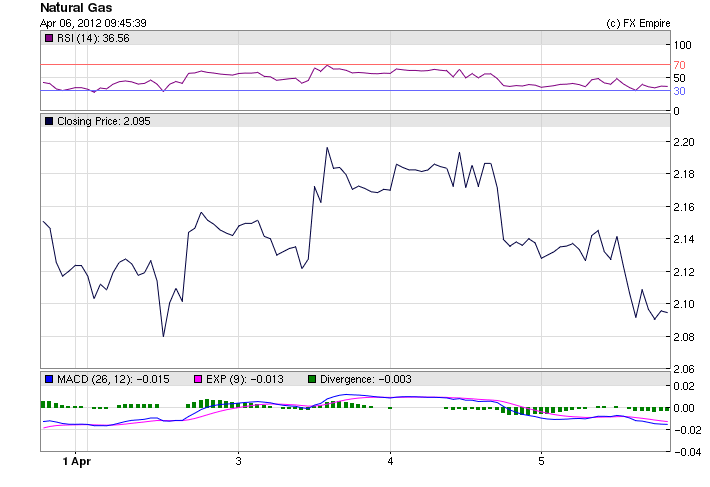Viewport: 710px width, 487px height.
Task: Click the 0.02 MACD axis label
Action: click(684, 386)
